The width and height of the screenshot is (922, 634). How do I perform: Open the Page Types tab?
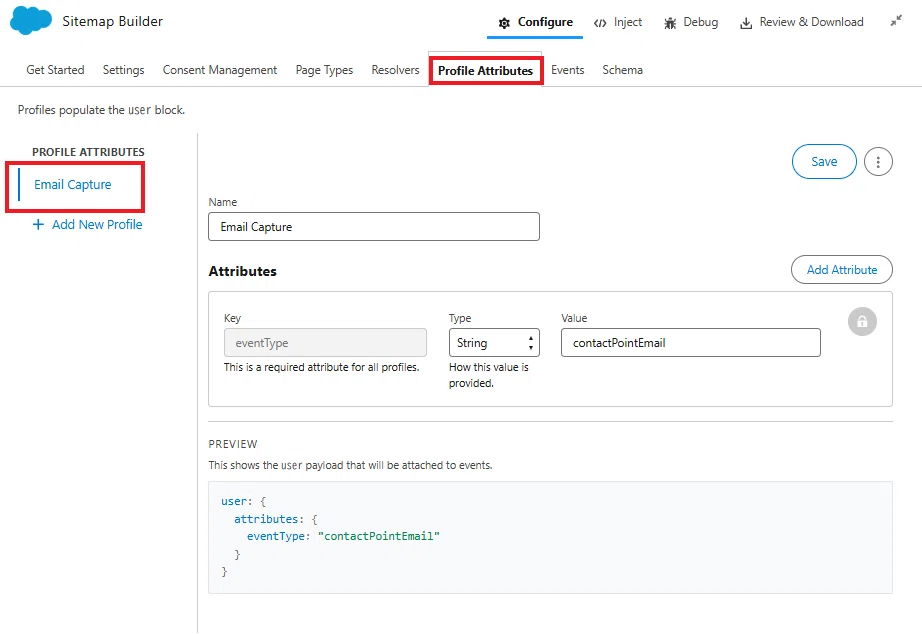click(x=324, y=70)
